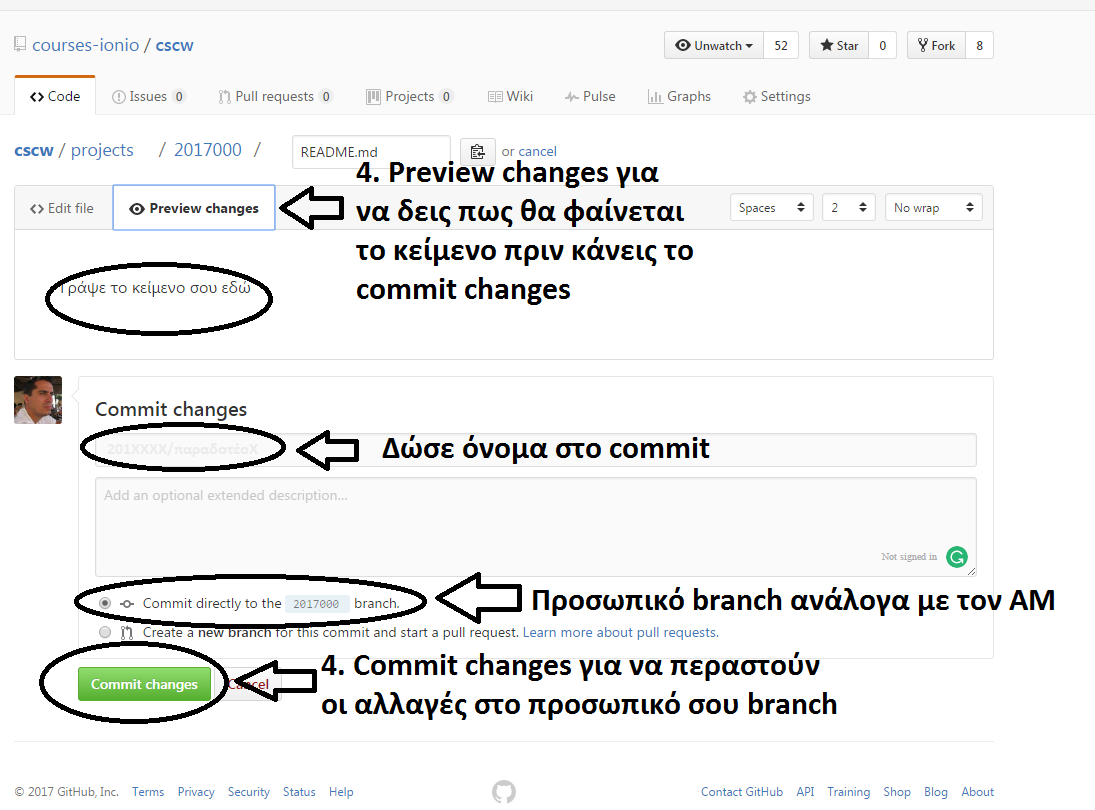Viewport: 1095px width, 810px height.
Task: Open the Projects tab
Action: pyautogui.click(x=410, y=96)
